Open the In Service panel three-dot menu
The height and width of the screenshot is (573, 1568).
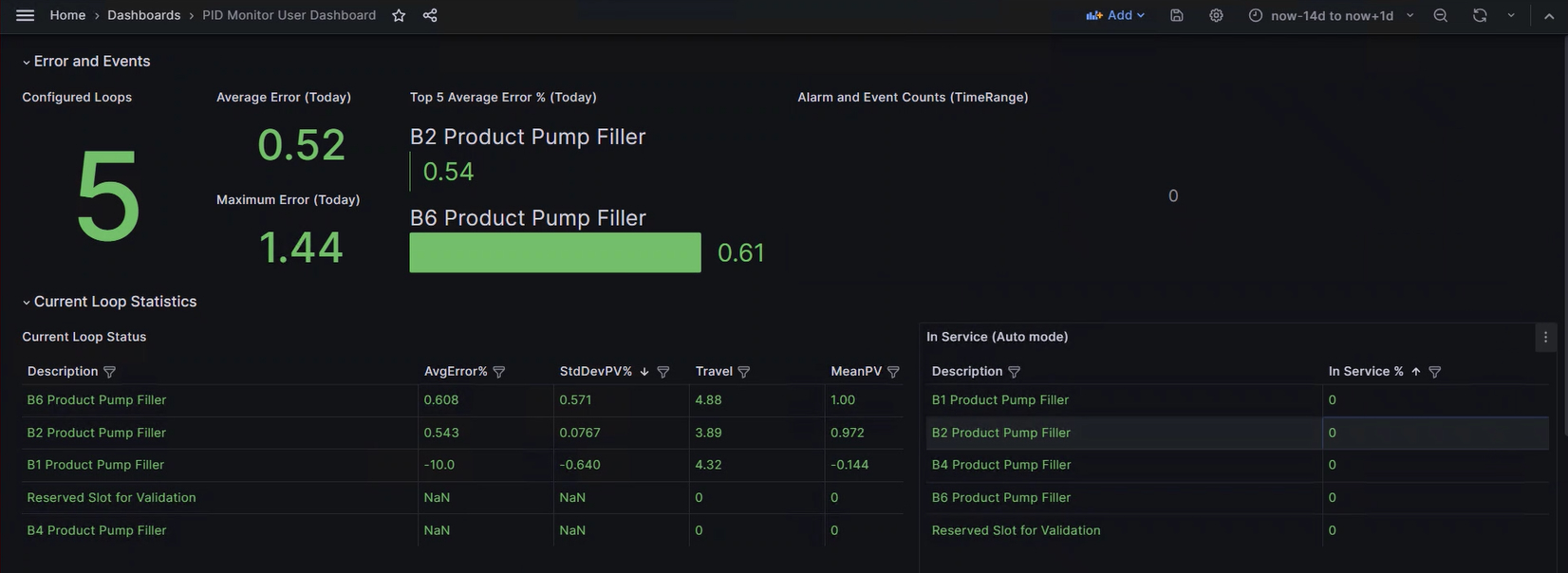pyautogui.click(x=1545, y=337)
